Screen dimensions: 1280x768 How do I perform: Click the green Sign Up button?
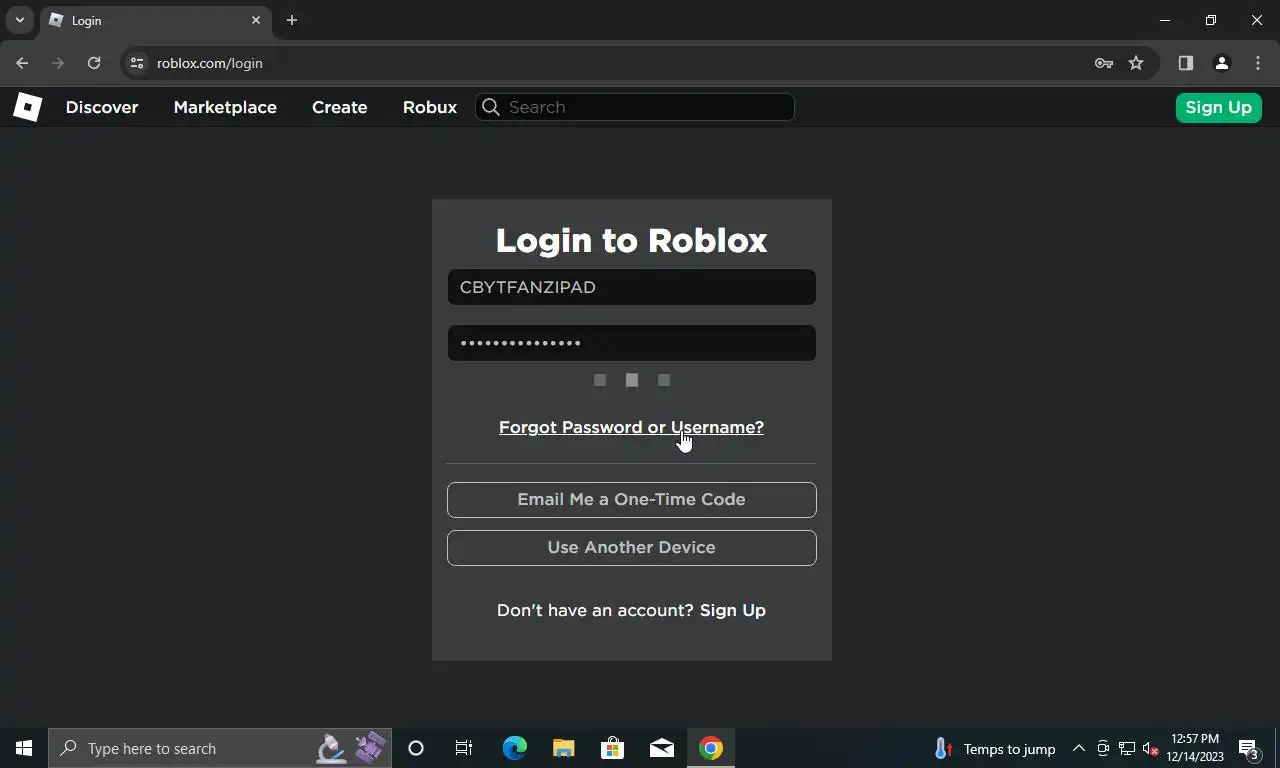(x=1218, y=107)
